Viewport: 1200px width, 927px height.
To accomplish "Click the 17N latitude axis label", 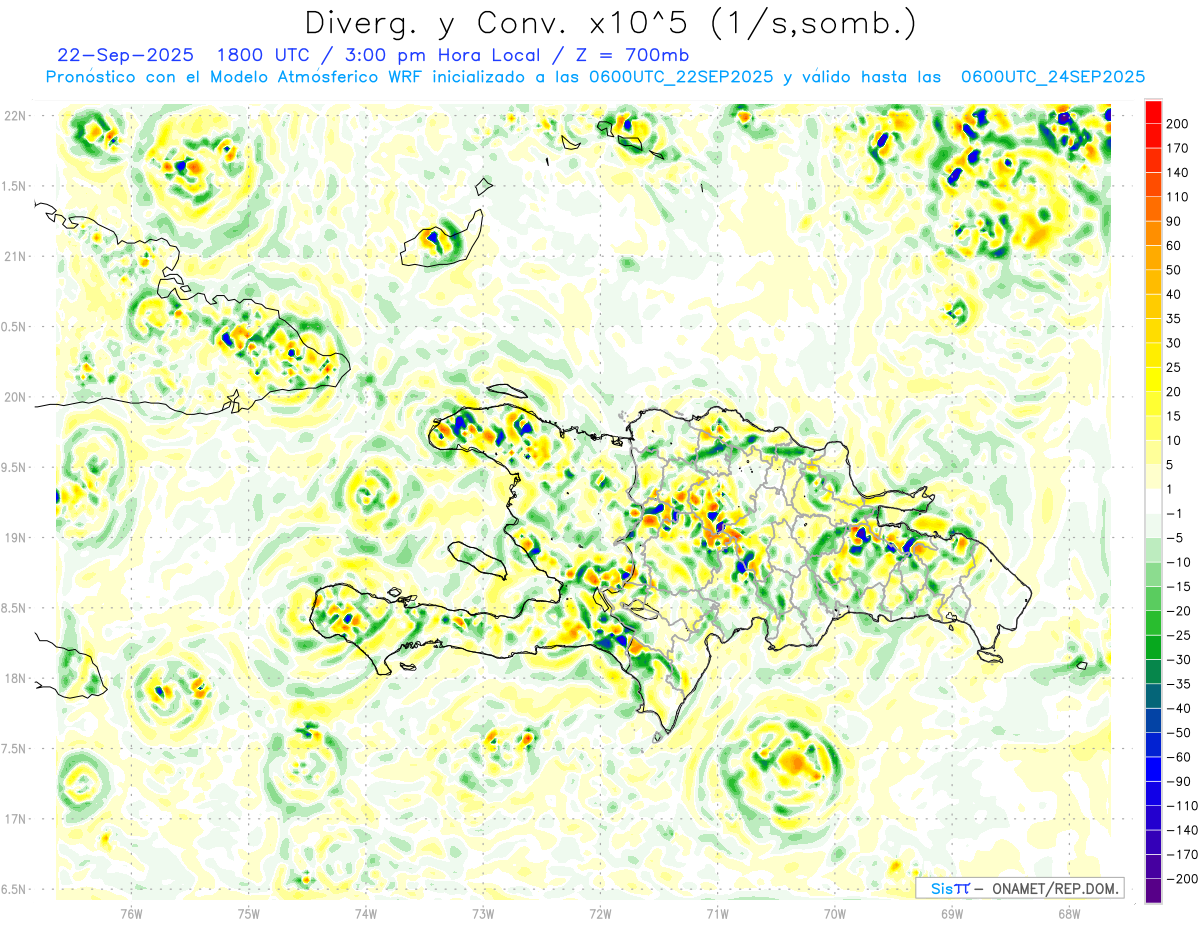I will tap(14, 819).
